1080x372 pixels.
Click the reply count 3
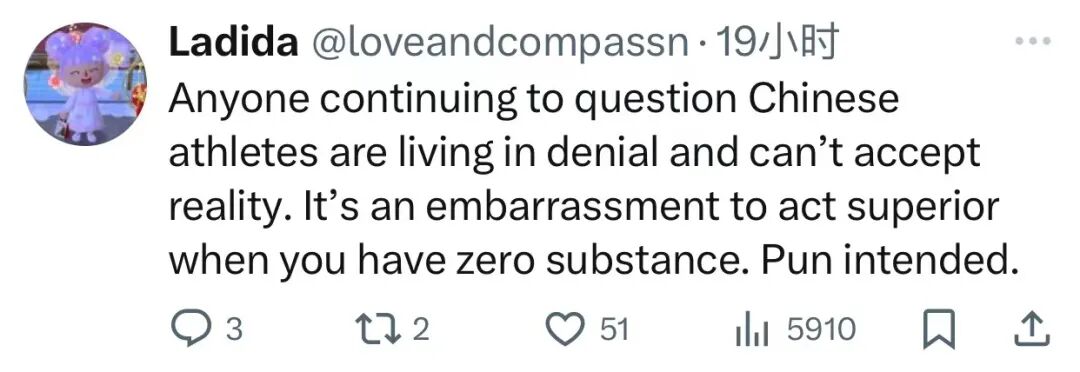point(234,330)
